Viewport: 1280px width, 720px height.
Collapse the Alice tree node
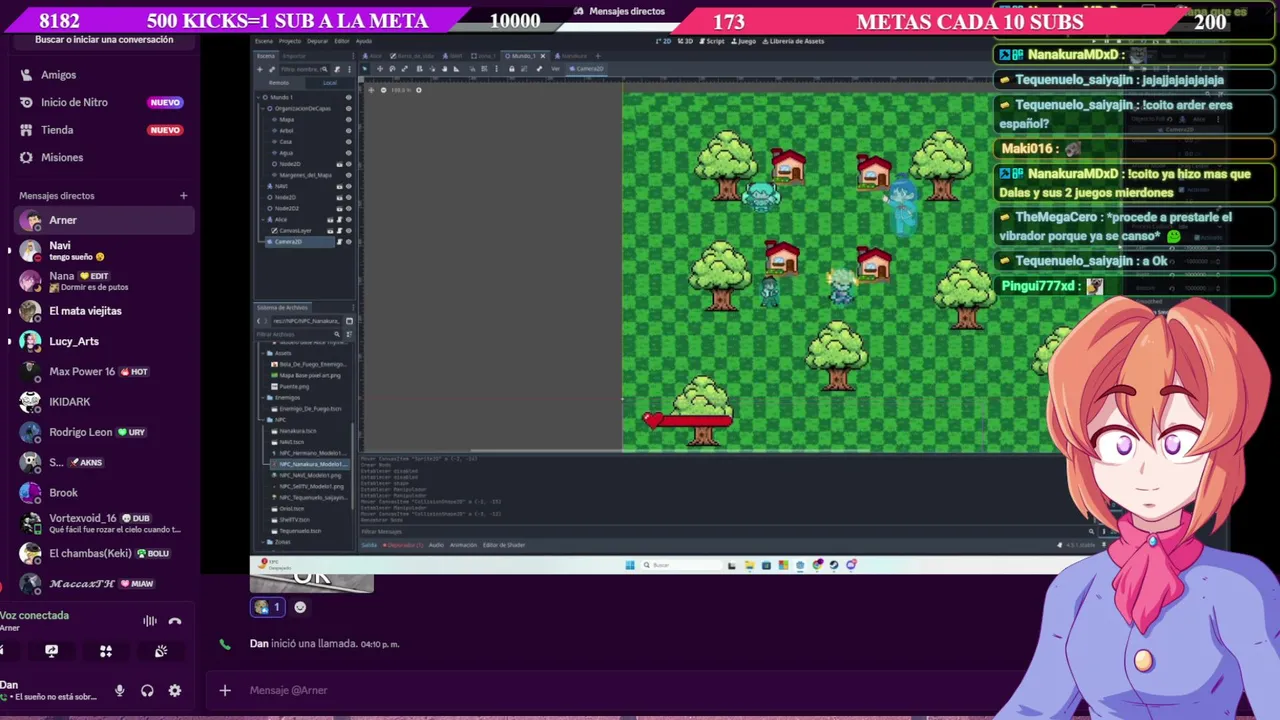[x=264, y=219]
